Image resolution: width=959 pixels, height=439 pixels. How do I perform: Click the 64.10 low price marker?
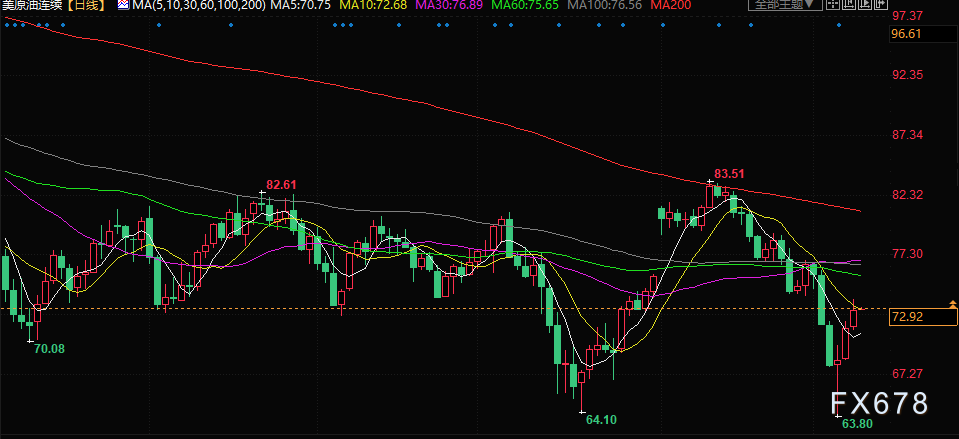pyautogui.click(x=602, y=419)
